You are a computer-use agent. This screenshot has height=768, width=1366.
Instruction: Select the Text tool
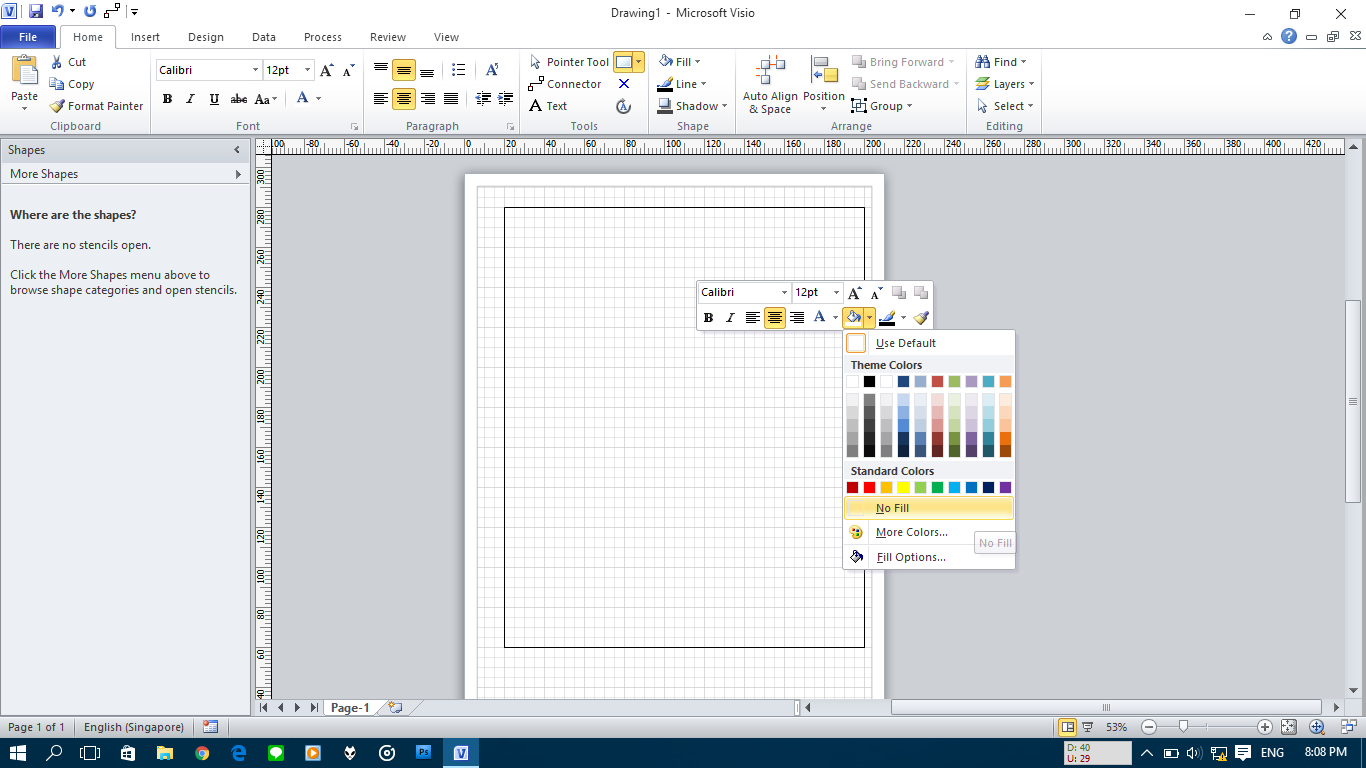click(548, 106)
